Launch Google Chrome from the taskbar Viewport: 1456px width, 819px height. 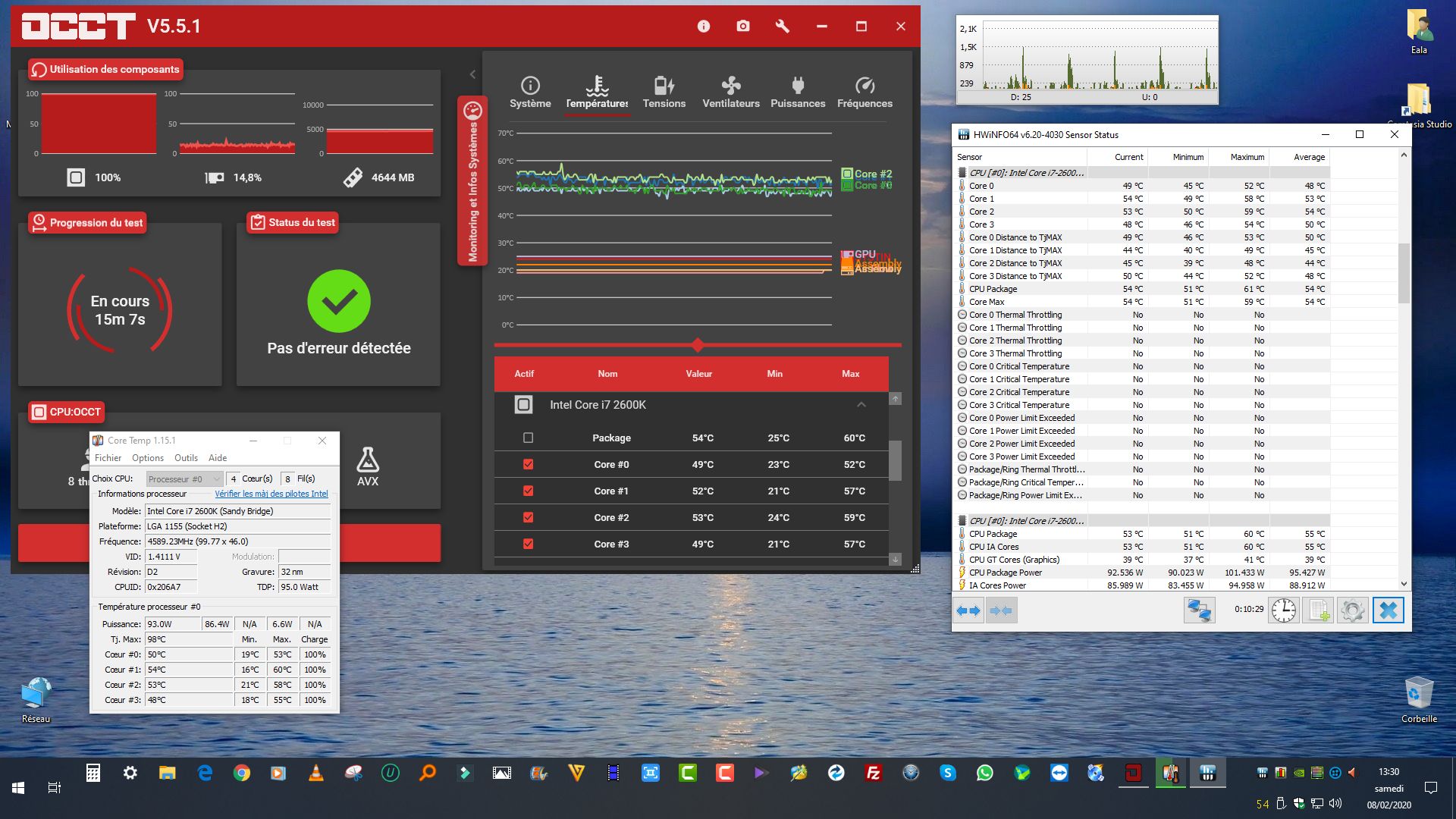(x=242, y=773)
